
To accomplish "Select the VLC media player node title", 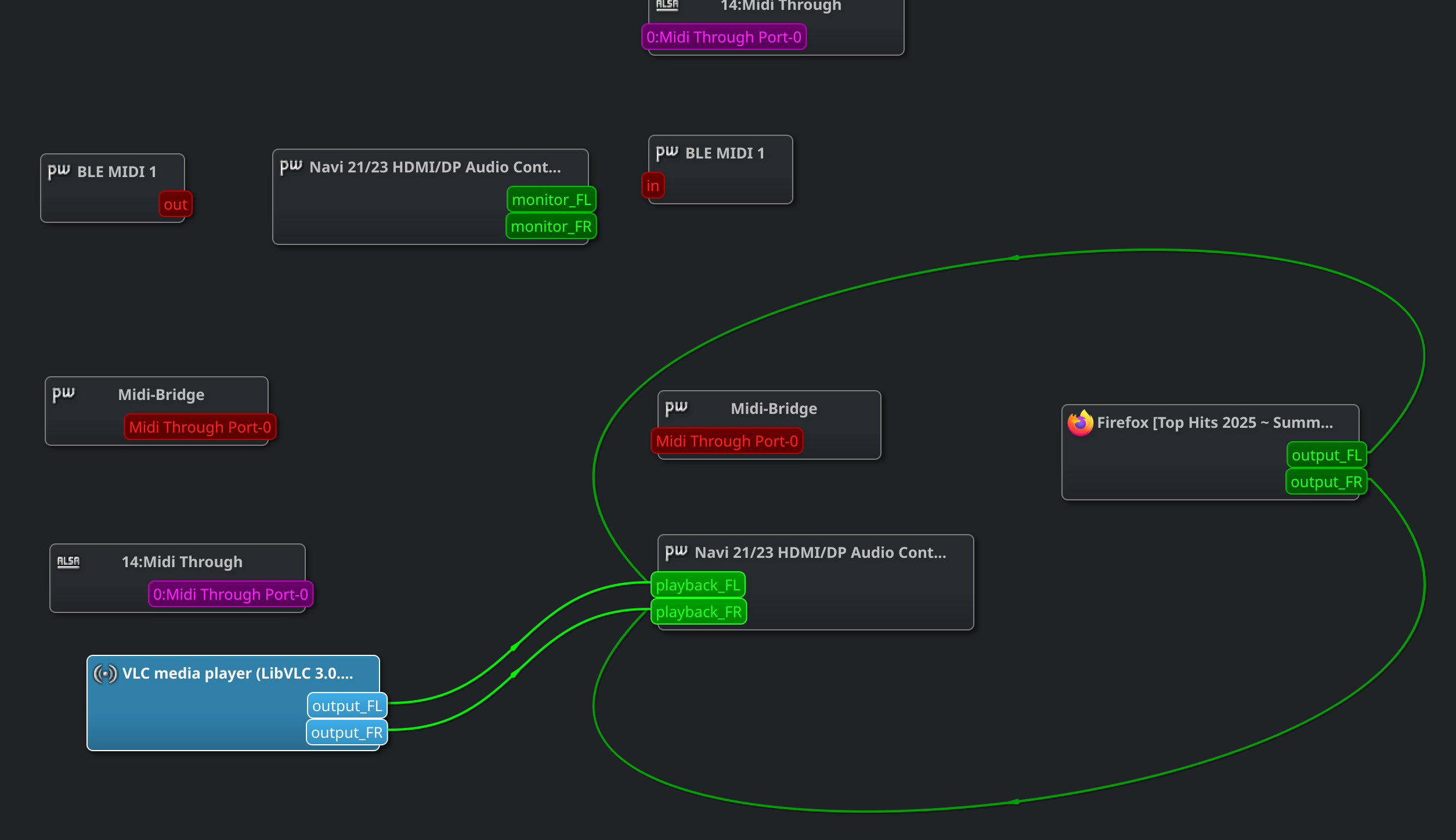I will [x=237, y=673].
